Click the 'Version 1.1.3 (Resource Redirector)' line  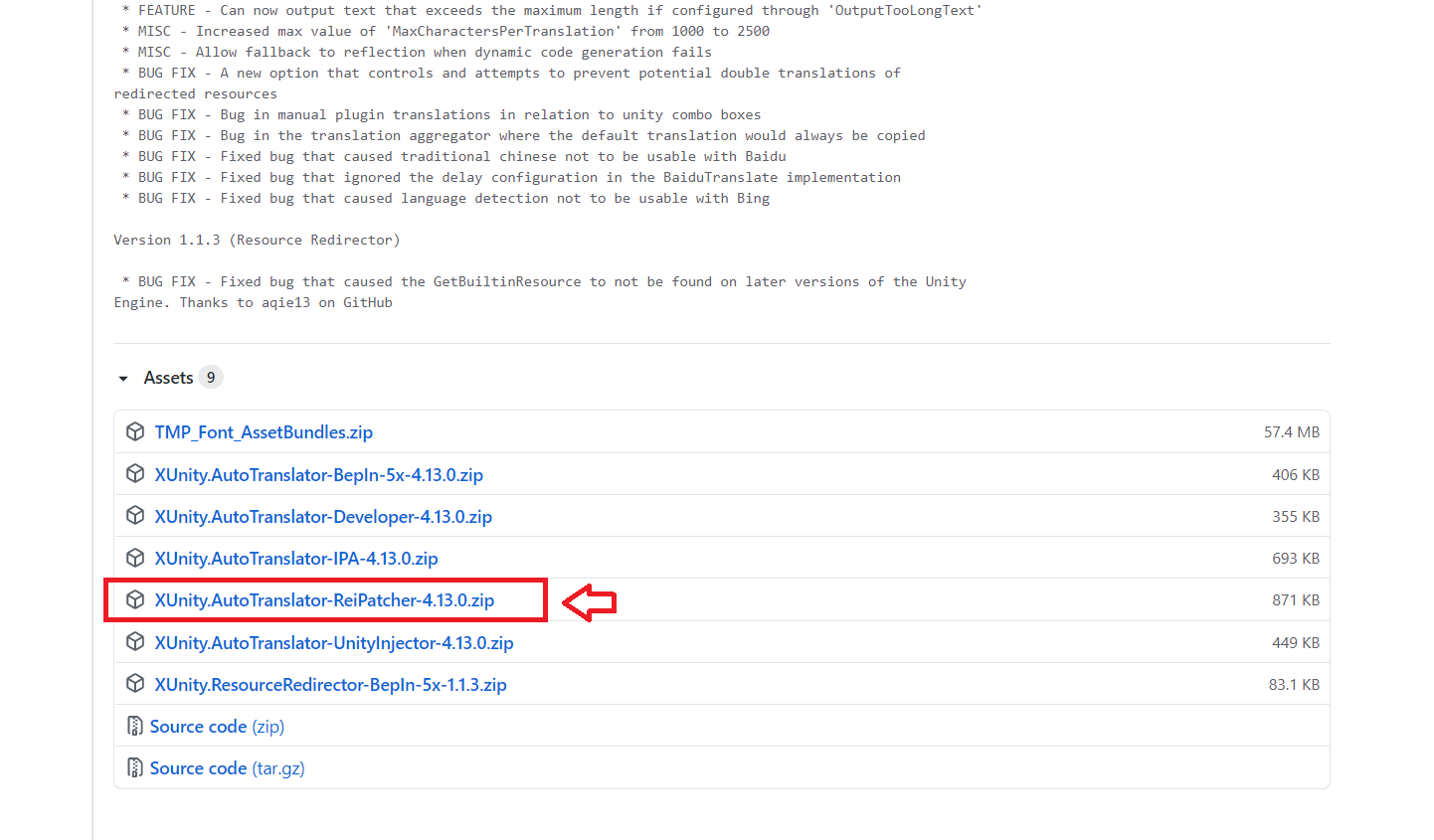(x=257, y=240)
